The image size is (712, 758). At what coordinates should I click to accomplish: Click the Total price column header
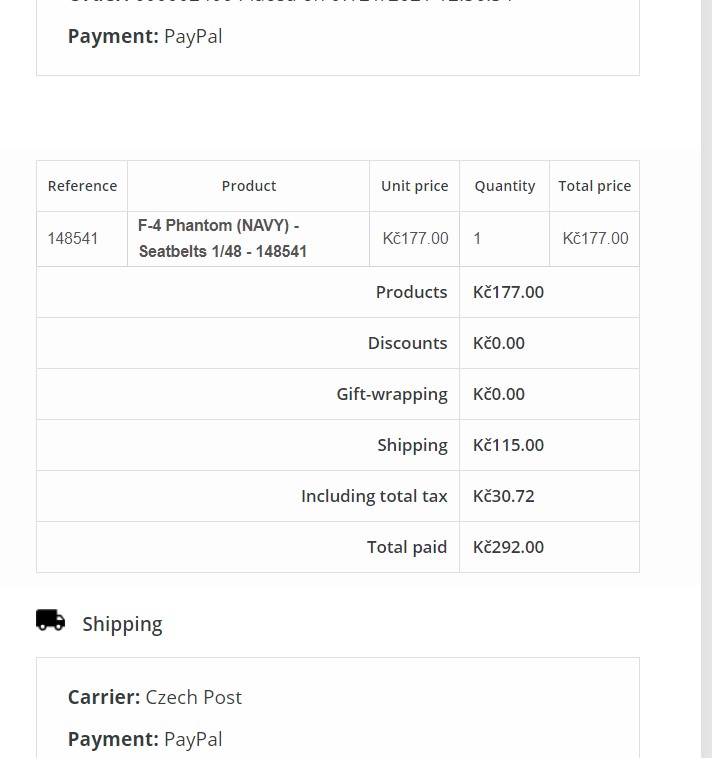[x=595, y=186]
